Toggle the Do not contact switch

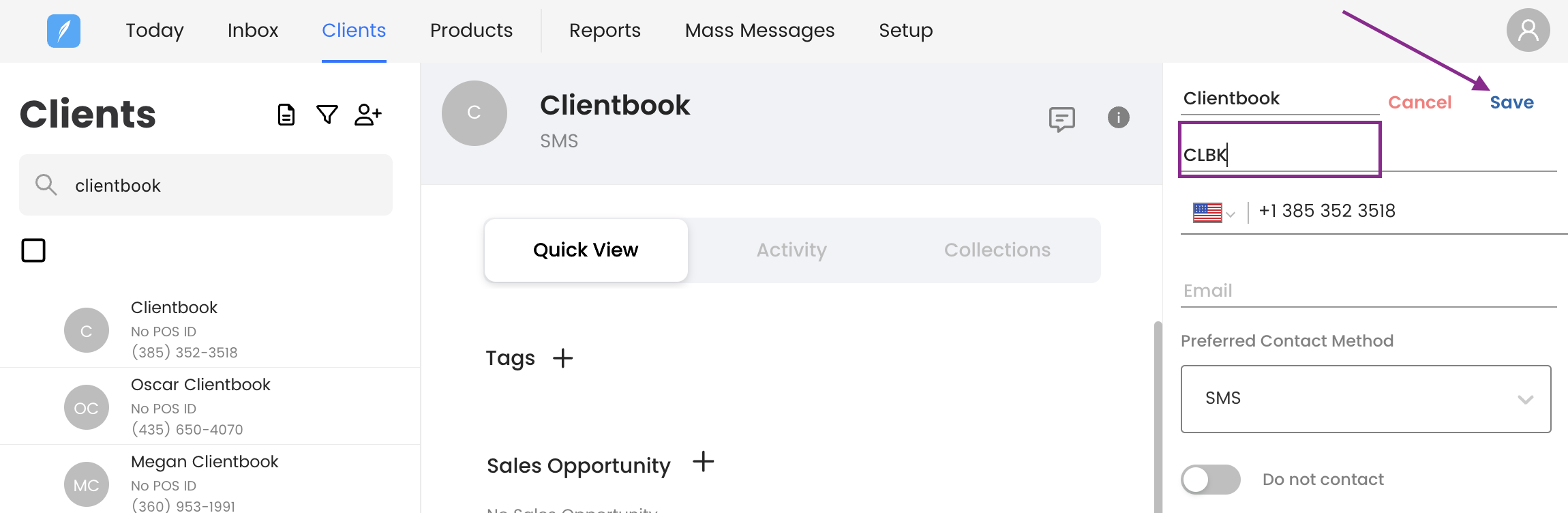pyautogui.click(x=1210, y=480)
